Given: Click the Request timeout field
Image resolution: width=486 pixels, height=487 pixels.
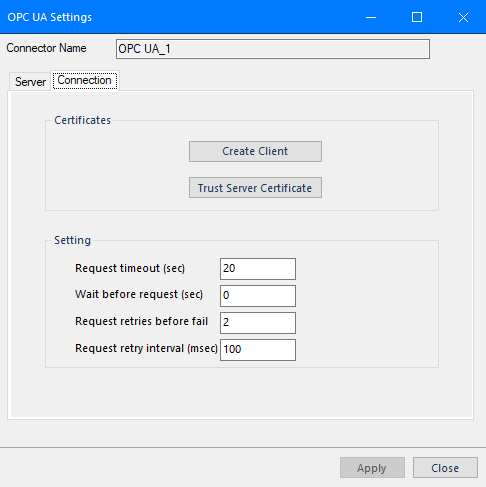Looking at the screenshot, I should 258,269.
